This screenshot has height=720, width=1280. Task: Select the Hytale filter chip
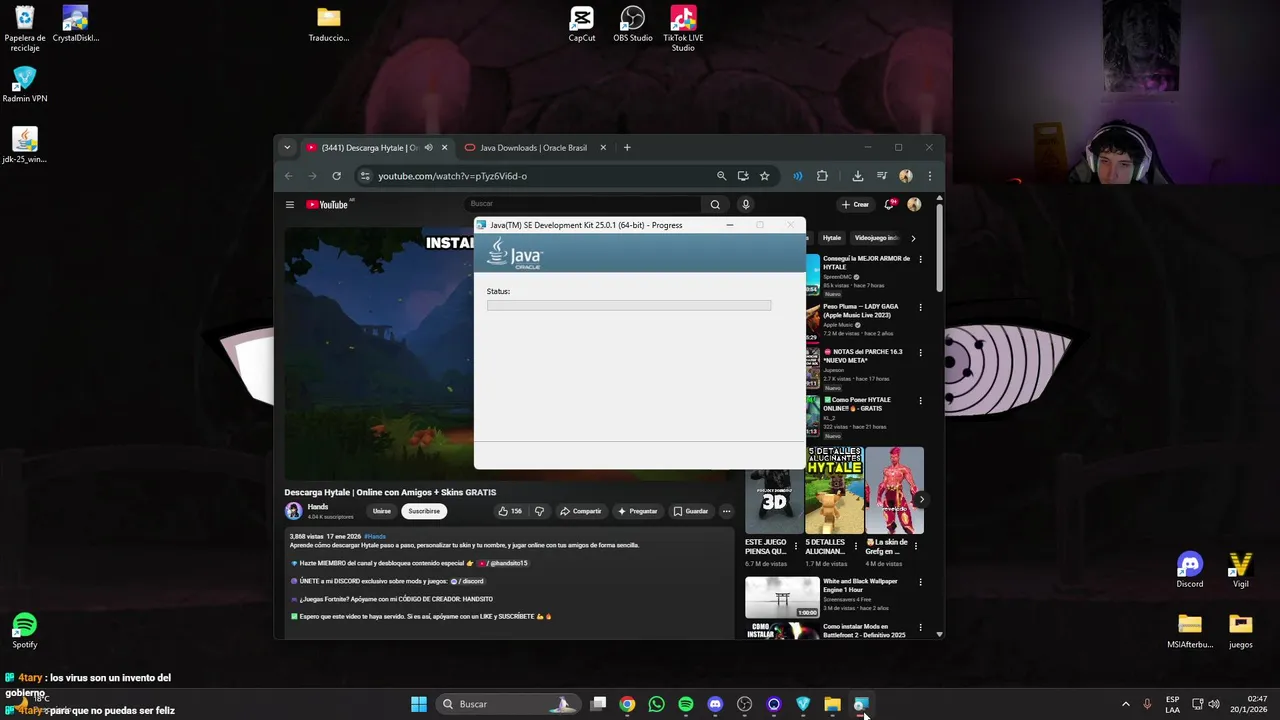[832, 238]
